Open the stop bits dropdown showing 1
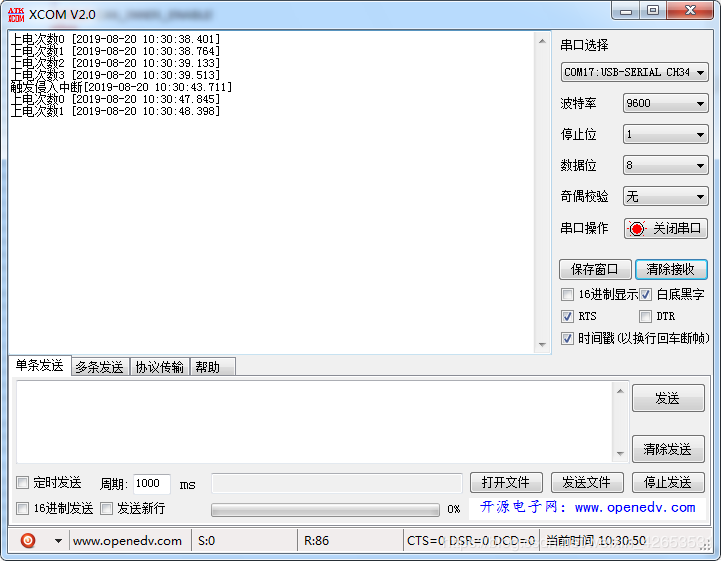Screen dimensions: 721x561 (x=665, y=134)
